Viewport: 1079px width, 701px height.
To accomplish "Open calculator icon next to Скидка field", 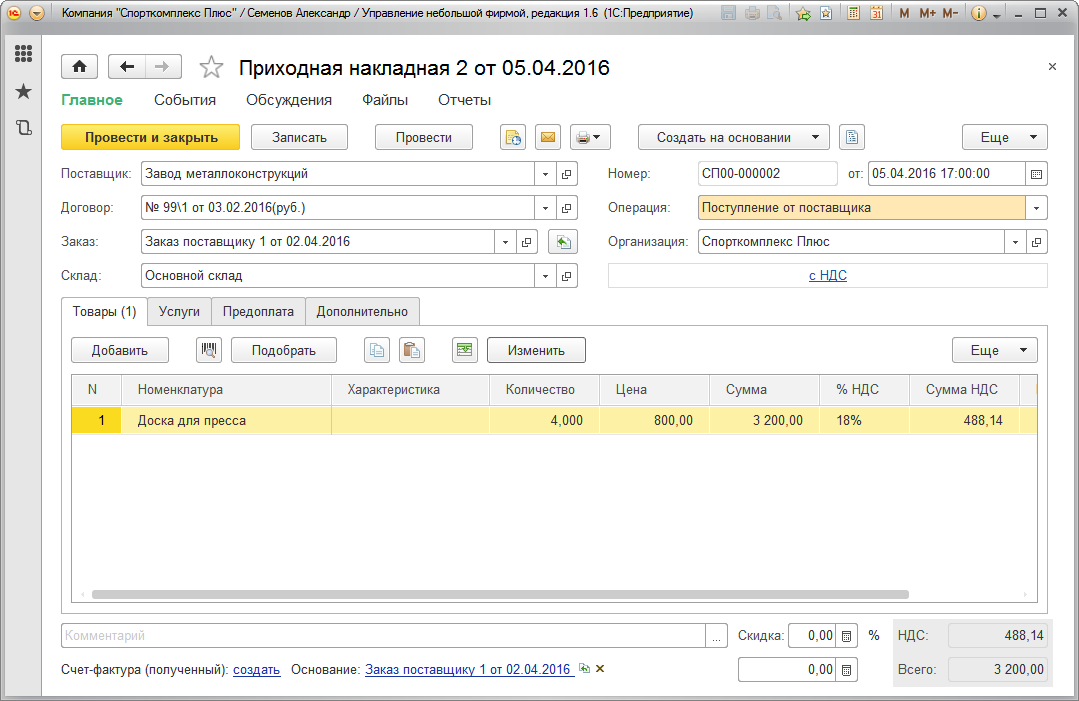I will [x=846, y=636].
